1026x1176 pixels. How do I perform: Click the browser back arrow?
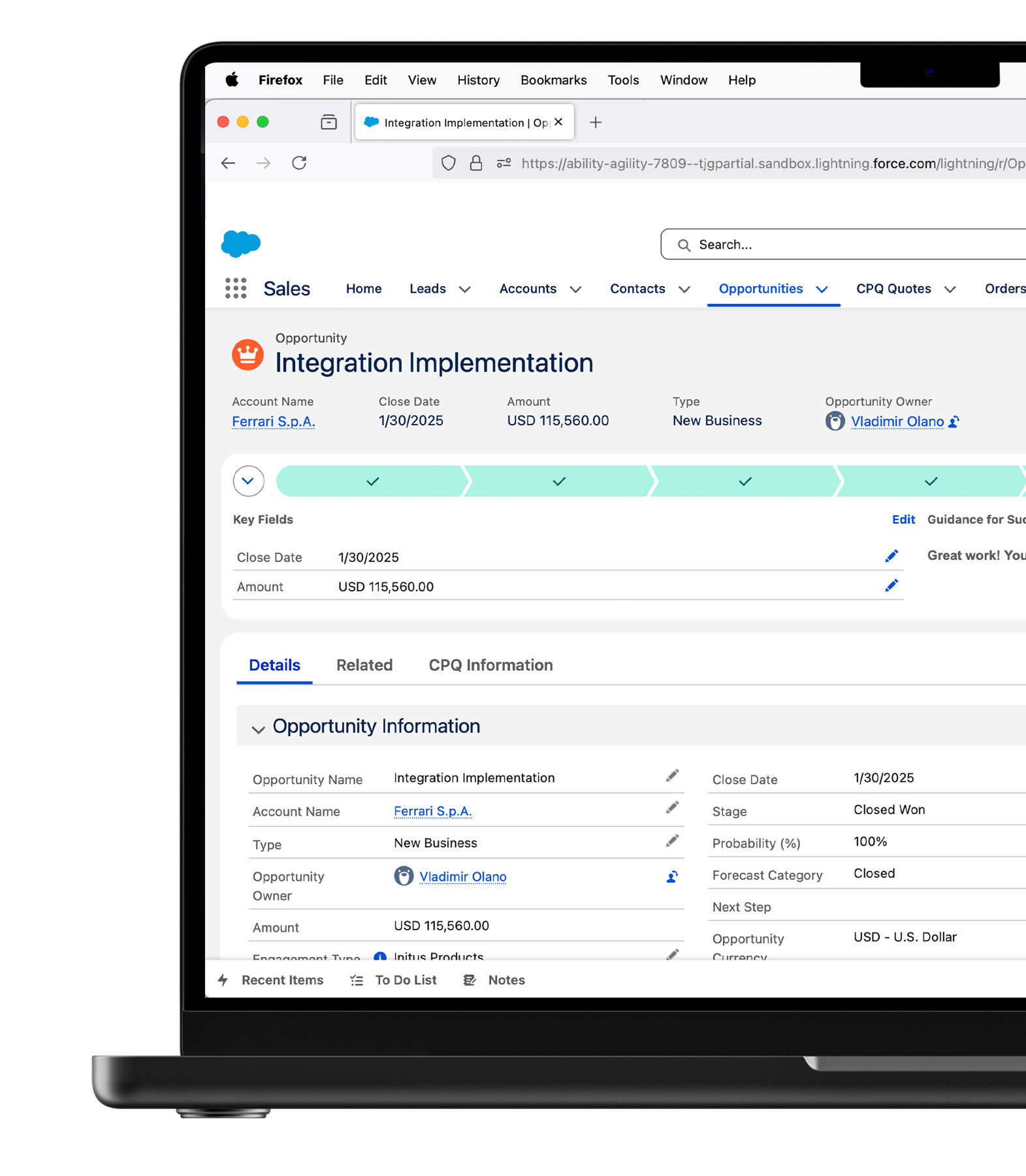(x=228, y=163)
